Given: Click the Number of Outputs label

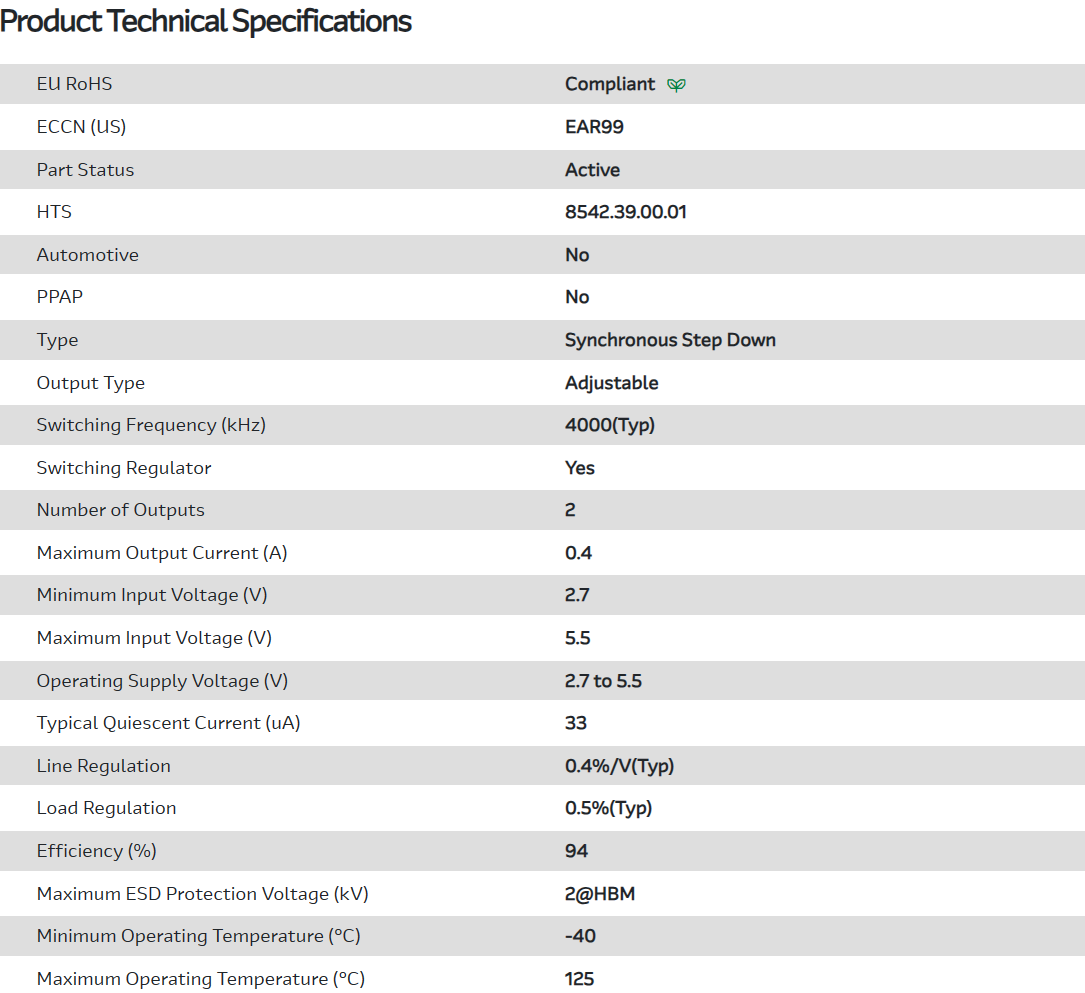Looking at the screenshot, I should click(120, 510).
